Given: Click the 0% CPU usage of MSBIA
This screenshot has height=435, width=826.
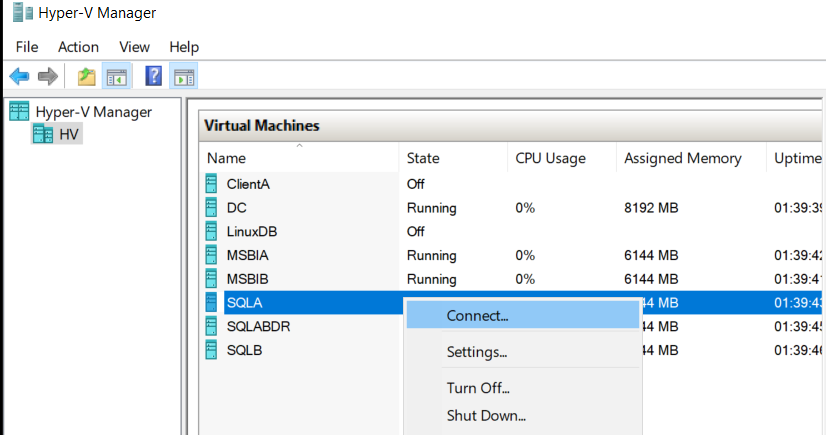Looking at the screenshot, I should click(525, 255).
